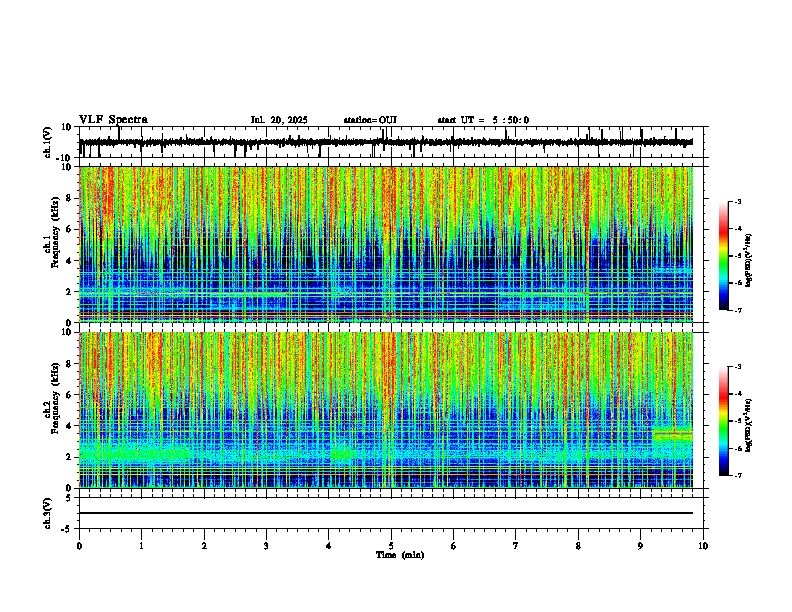Click the '-3' value on ch.1 color bar

737,202
